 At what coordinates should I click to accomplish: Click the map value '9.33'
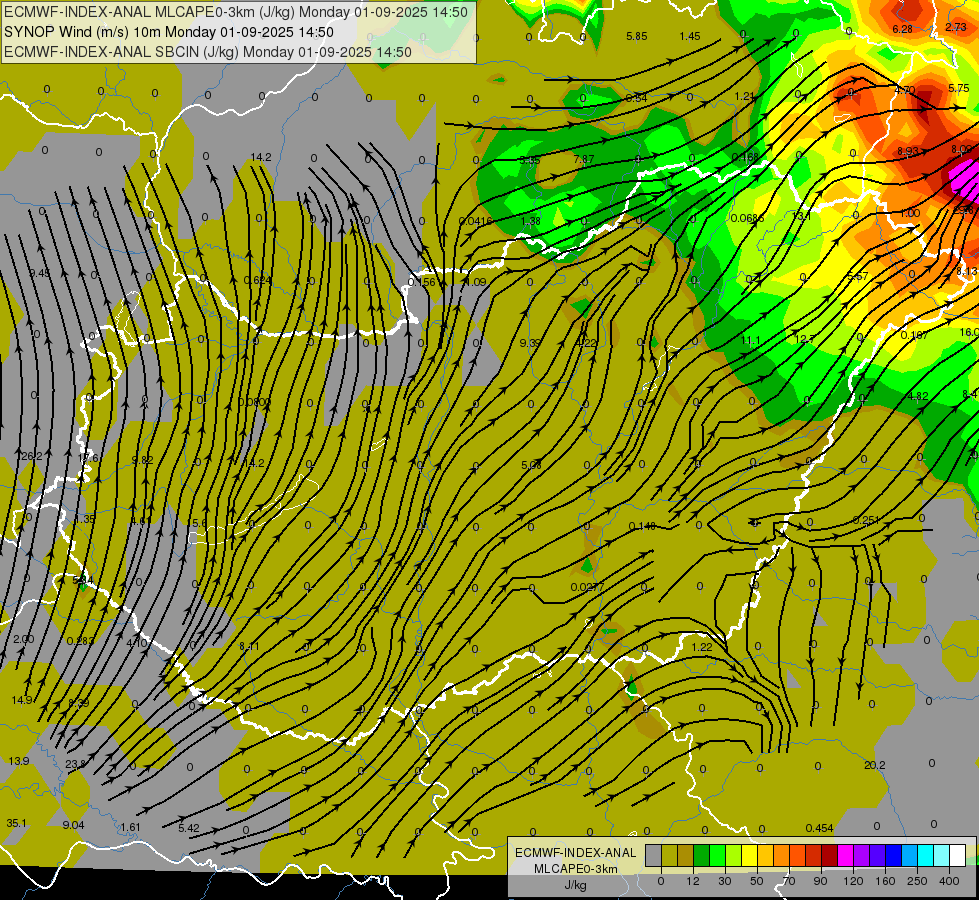[530, 343]
